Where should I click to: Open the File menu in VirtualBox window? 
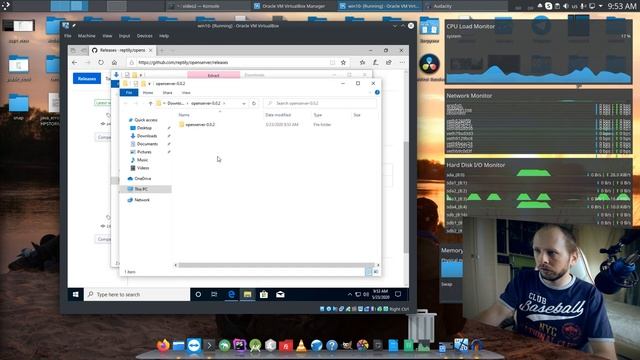click(x=68, y=36)
